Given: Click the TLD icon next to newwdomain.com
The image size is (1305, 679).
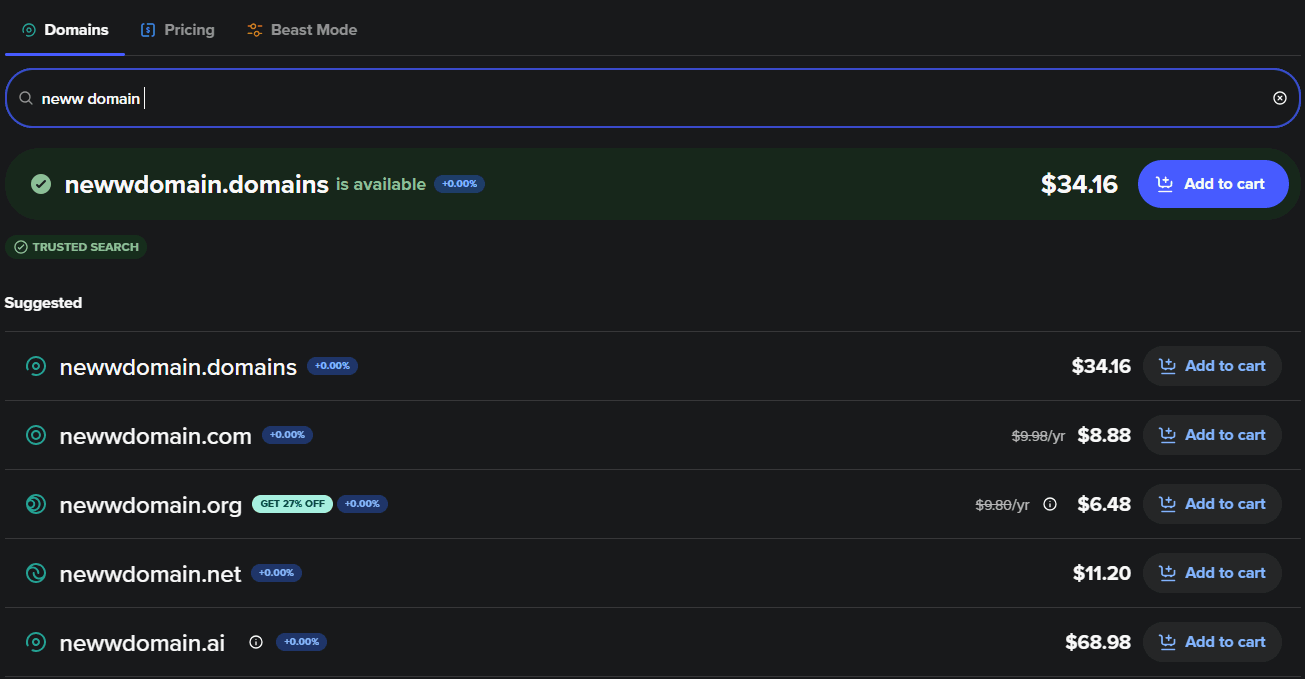Looking at the screenshot, I should coord(36,435).
